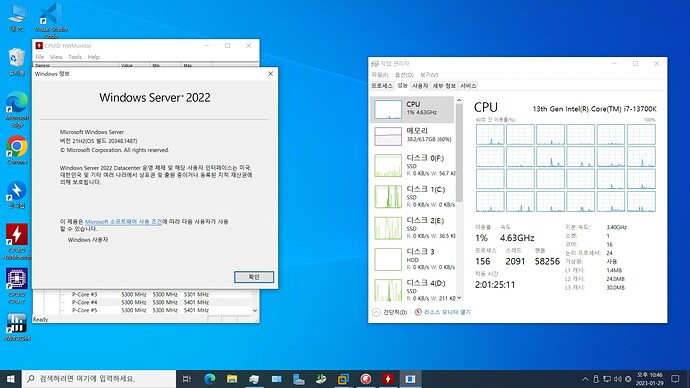Click the active Task Manager taskbar icon
Screen dimensions: 690x388
tap(410, 379)
